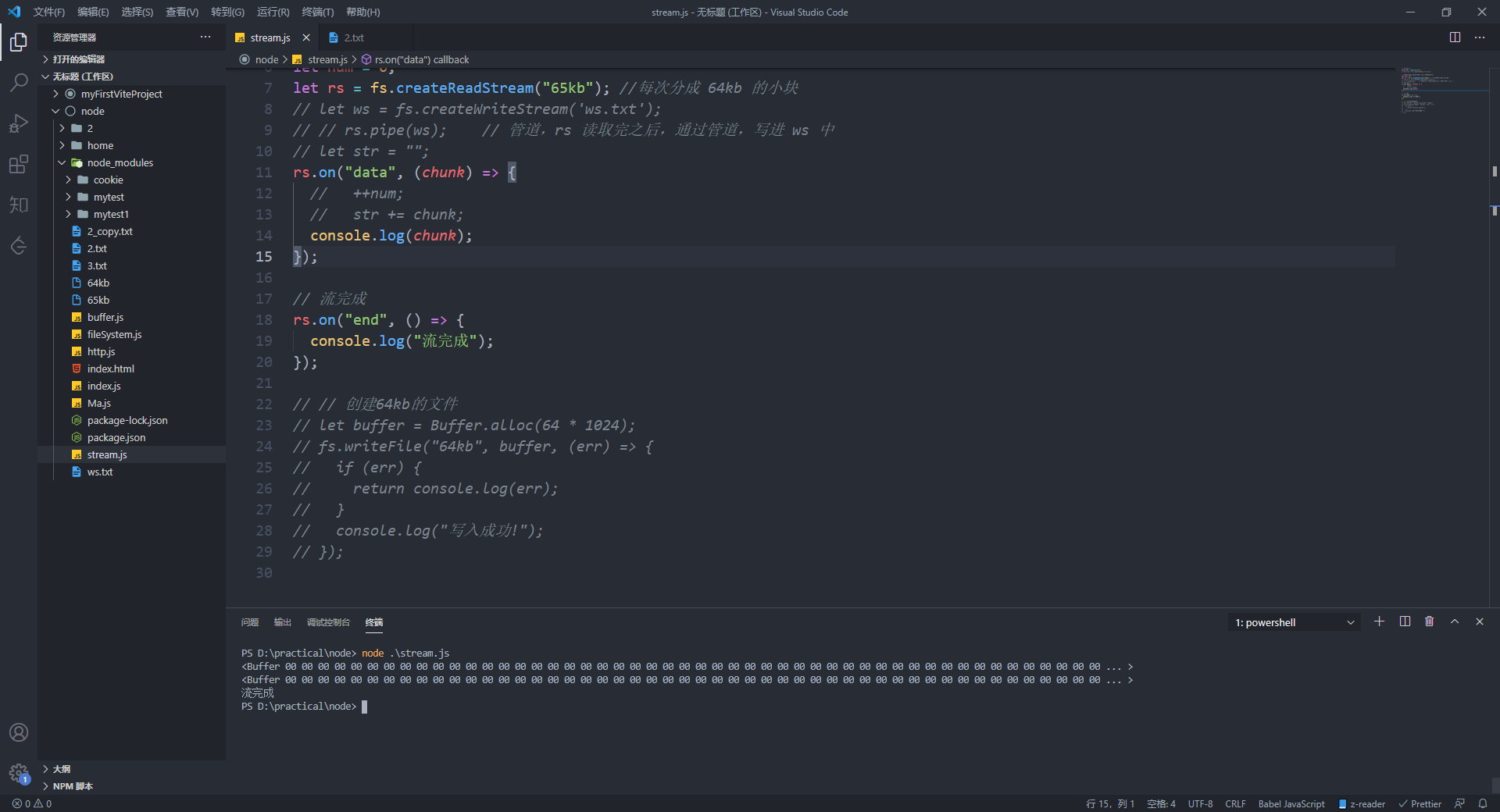Open the 帮助(H) menu
The height and width of the screenshot is (812, 1500).
(x=362, y=12)
